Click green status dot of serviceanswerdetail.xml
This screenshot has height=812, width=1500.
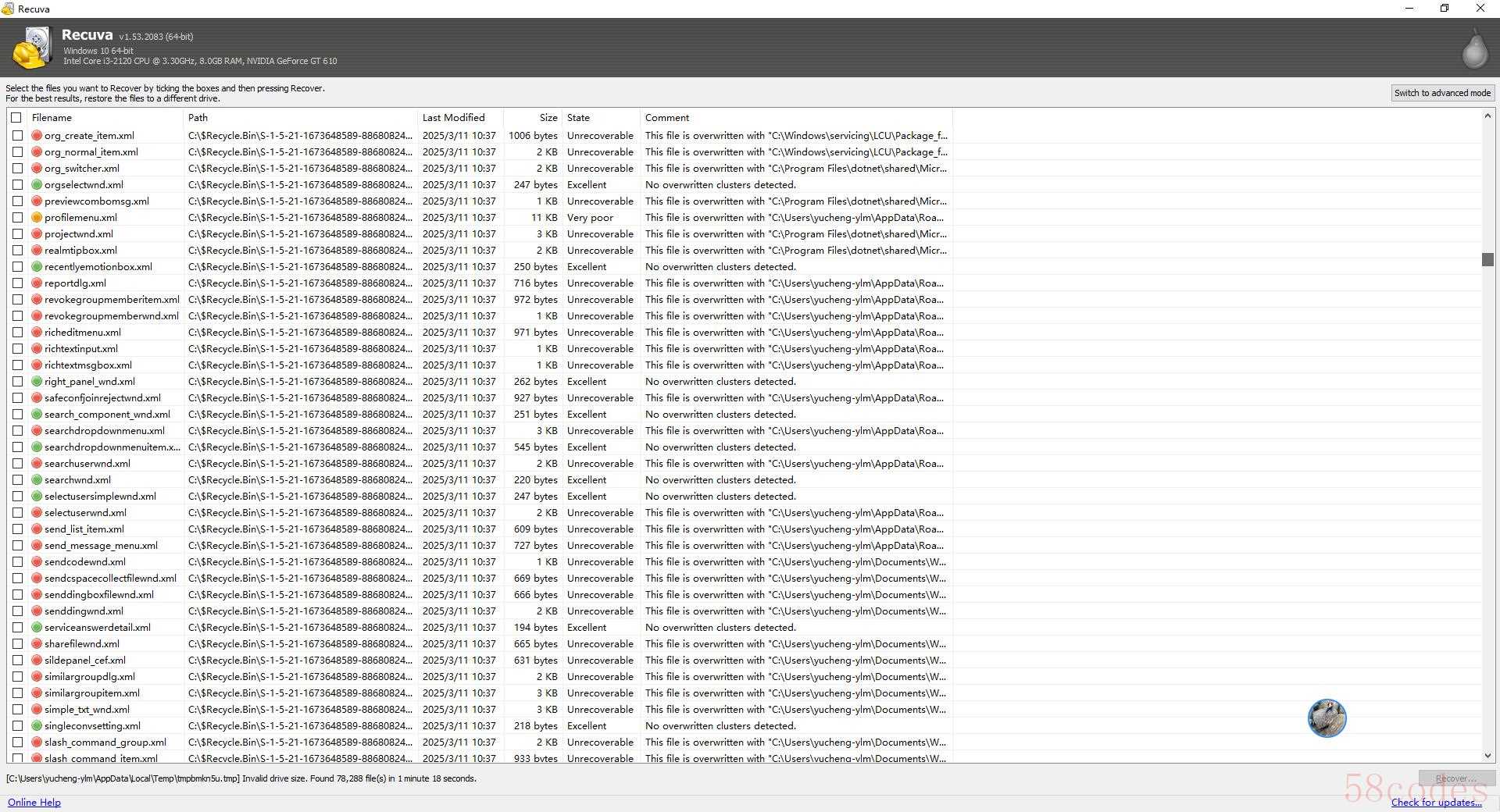37,628
